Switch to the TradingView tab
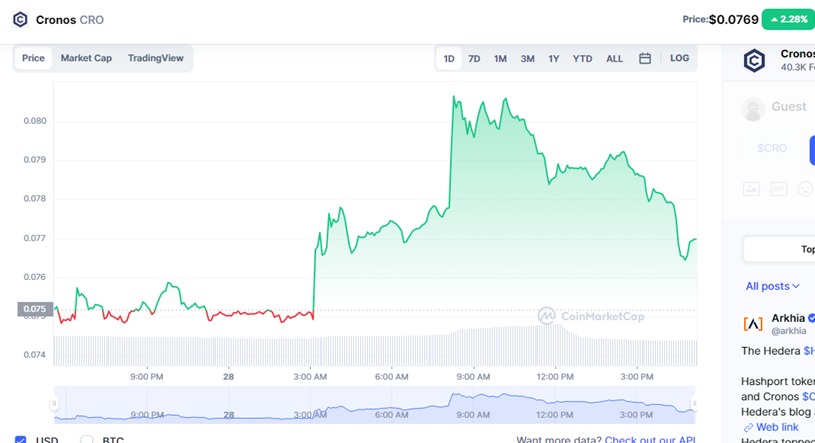The width and height of the screenshot is (815, 443). tap(155, 58)
